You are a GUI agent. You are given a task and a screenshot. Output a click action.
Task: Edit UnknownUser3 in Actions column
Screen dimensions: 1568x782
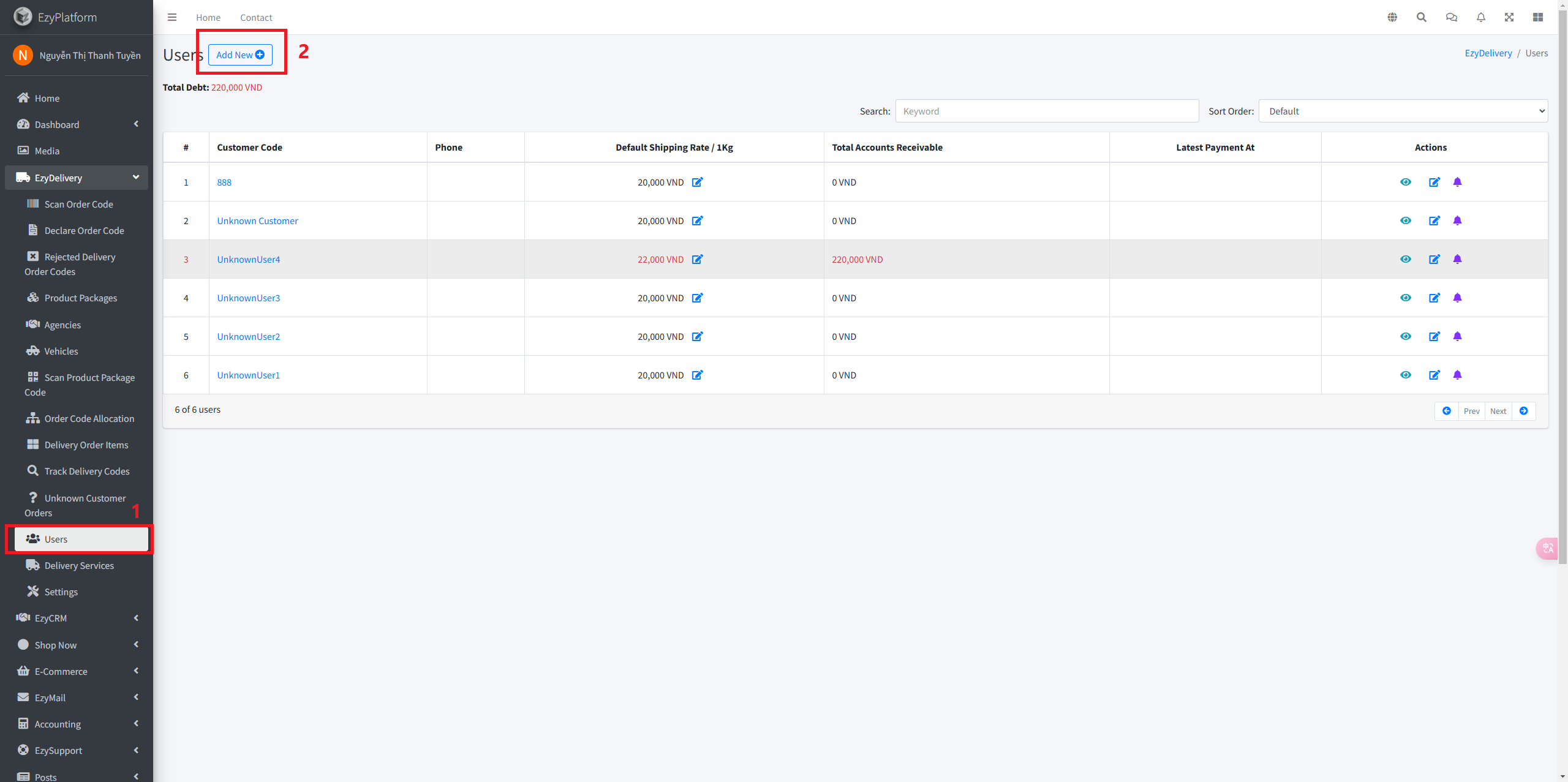[x=1434, y=298]
